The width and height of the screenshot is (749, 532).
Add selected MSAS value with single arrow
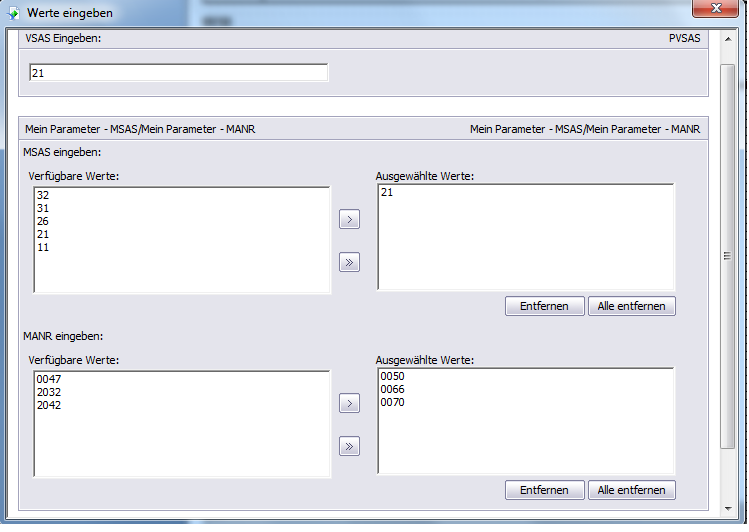(349, 219)
